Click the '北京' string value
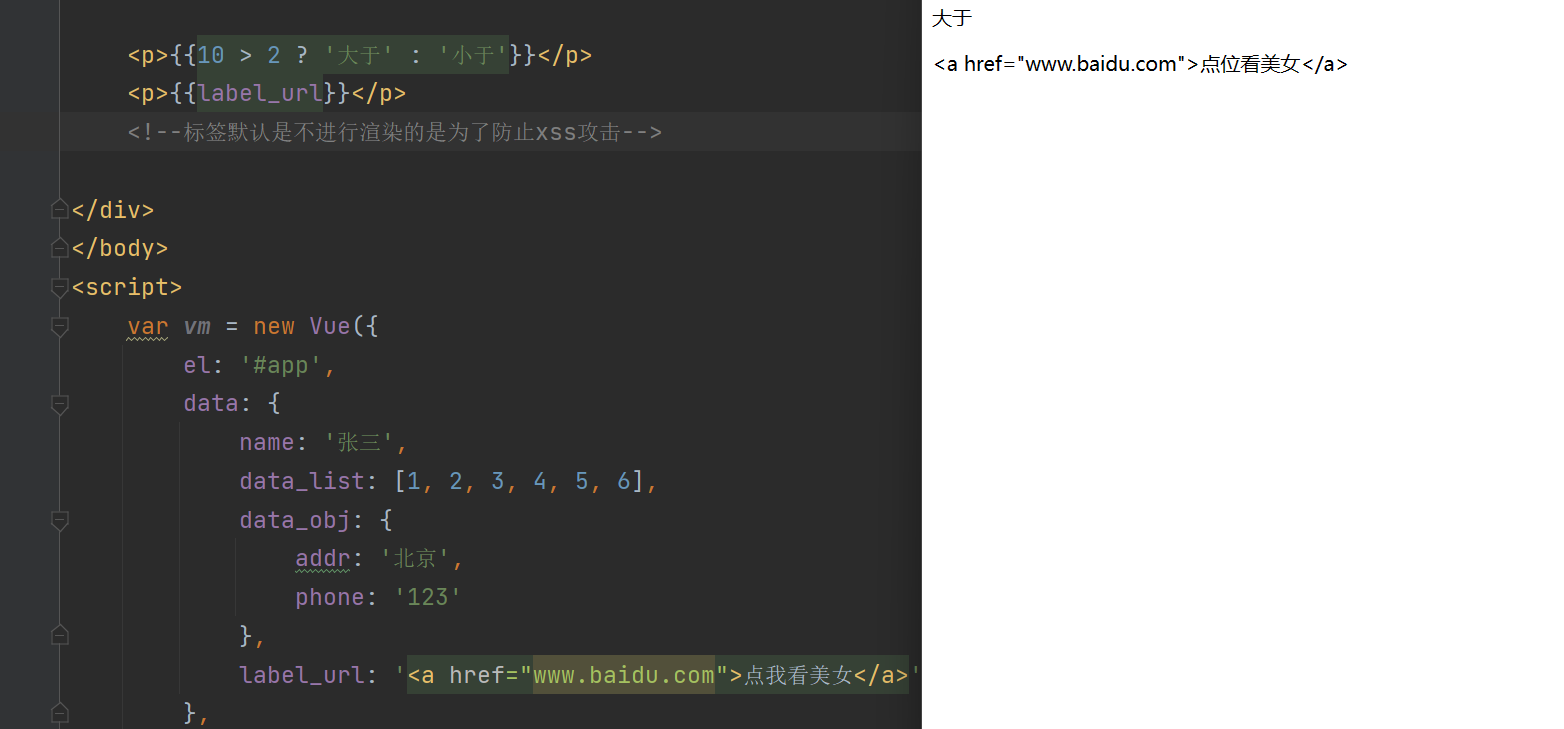Viewport: 1564px width, 729px height. pos(416,559)
